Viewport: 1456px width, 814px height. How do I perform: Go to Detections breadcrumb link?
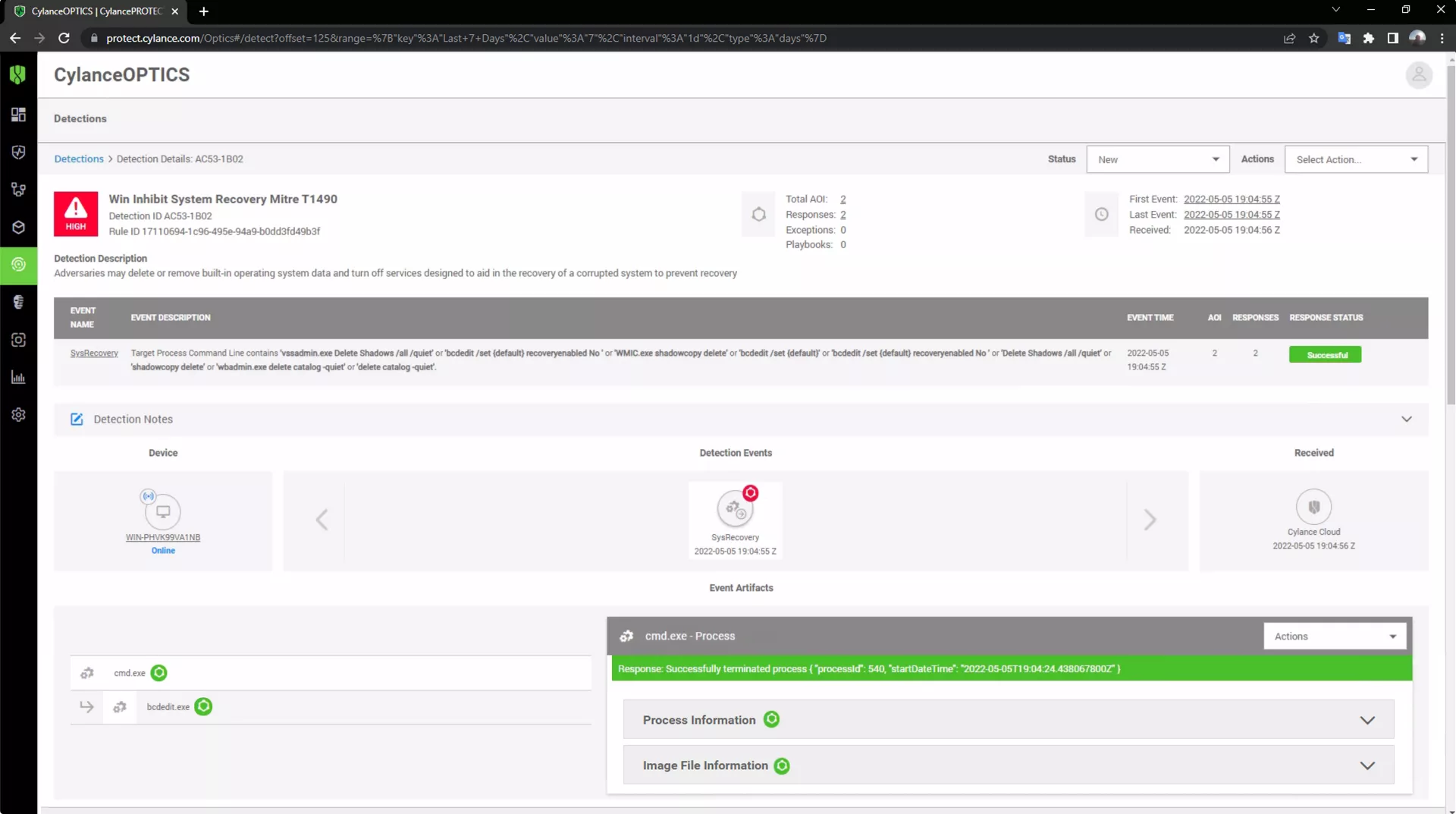tap(79, 159)
